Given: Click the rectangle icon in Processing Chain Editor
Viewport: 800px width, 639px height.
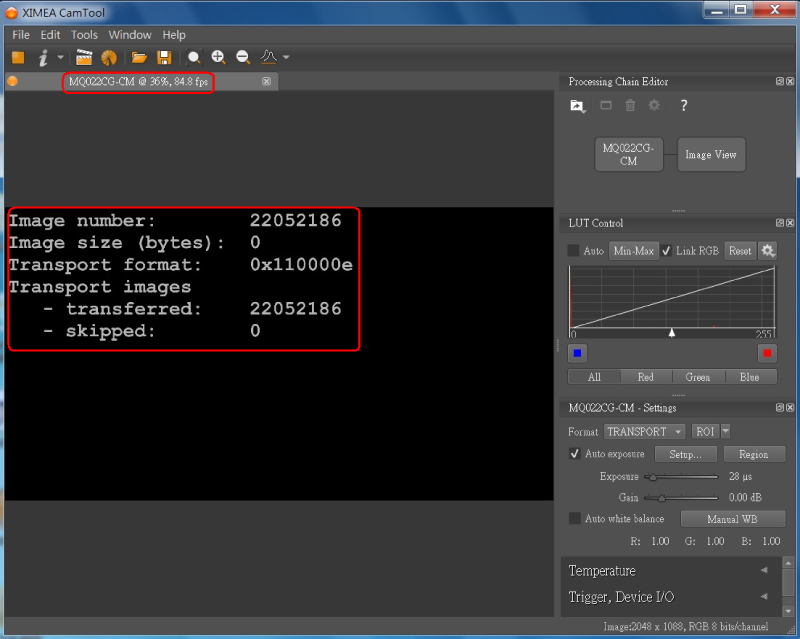Looking at the screenshot, I should pyautogui.click(x=606, y=106).
